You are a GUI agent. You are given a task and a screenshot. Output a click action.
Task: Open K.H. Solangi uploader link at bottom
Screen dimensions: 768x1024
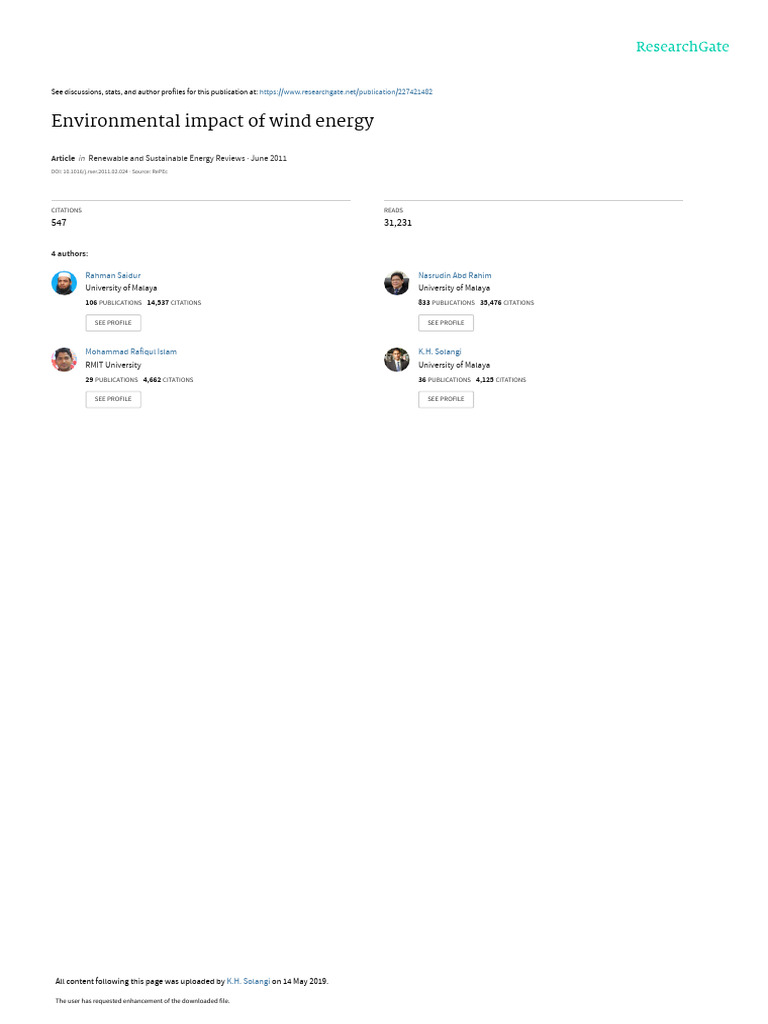(248, 981)
